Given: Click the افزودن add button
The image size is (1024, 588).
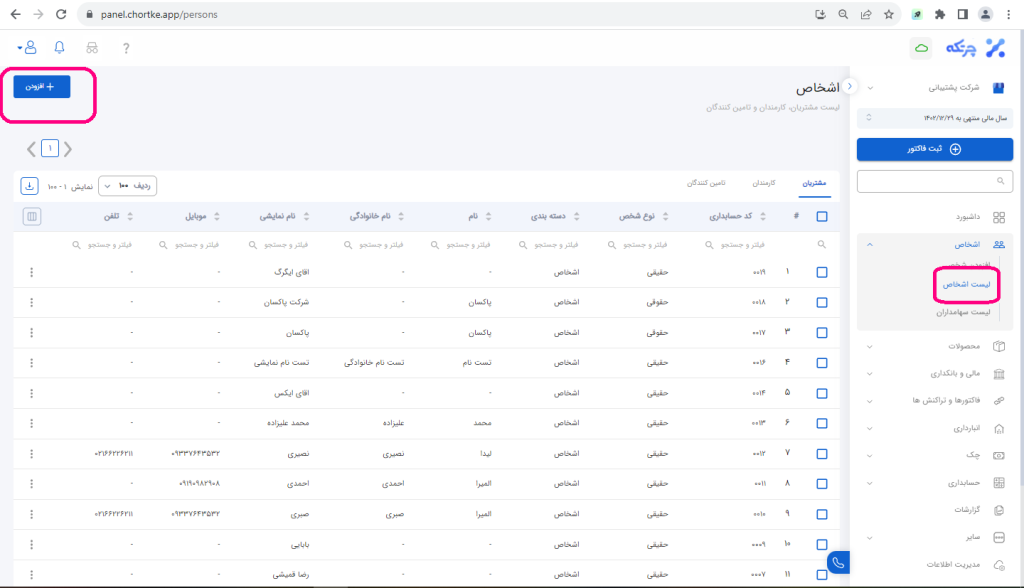Looking at the screenshot, I should click(x=42, y=87).
